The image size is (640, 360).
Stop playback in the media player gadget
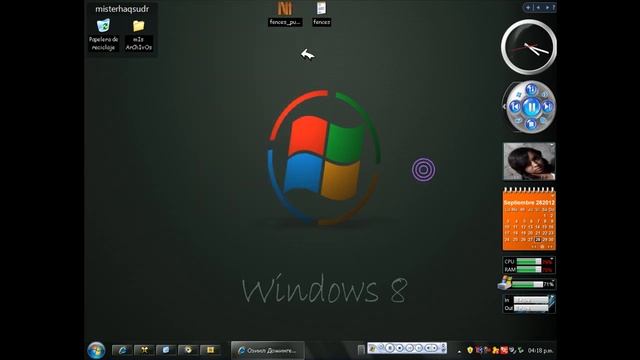pyautogui.click(x=531, y=123)
